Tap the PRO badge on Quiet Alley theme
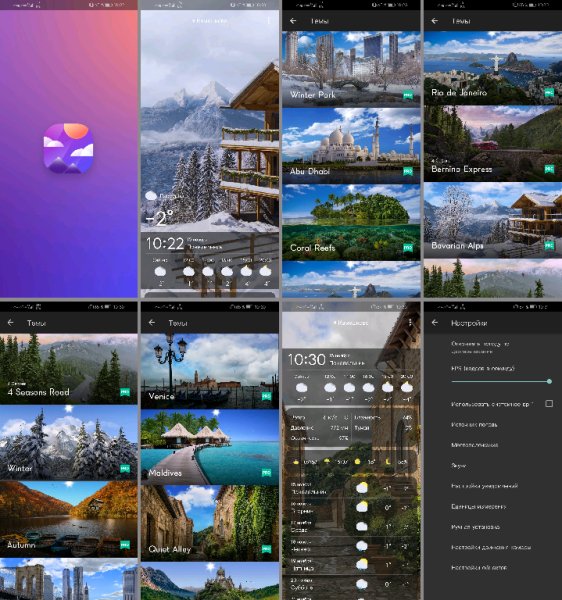Image resolution: width=562 pixels, height=600 pixels. [x=266, y=549]
